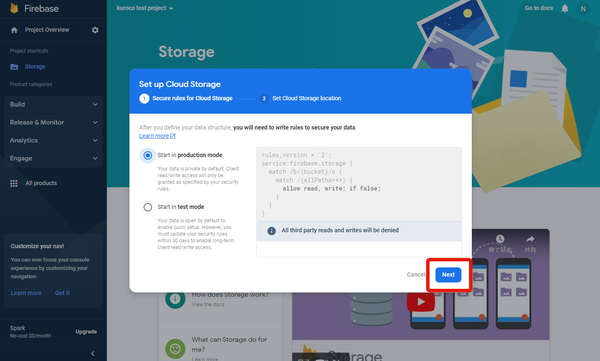Click Cancel in the setup dialog

pos(416,274)
